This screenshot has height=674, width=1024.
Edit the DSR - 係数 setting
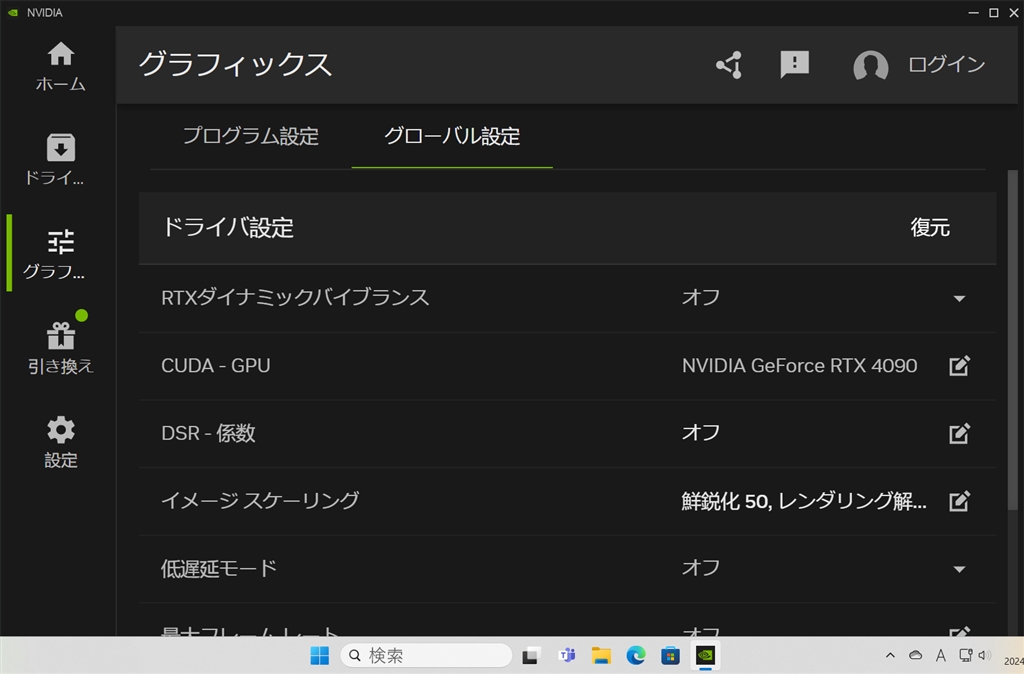pyautogui.click(x=959, y=434)
